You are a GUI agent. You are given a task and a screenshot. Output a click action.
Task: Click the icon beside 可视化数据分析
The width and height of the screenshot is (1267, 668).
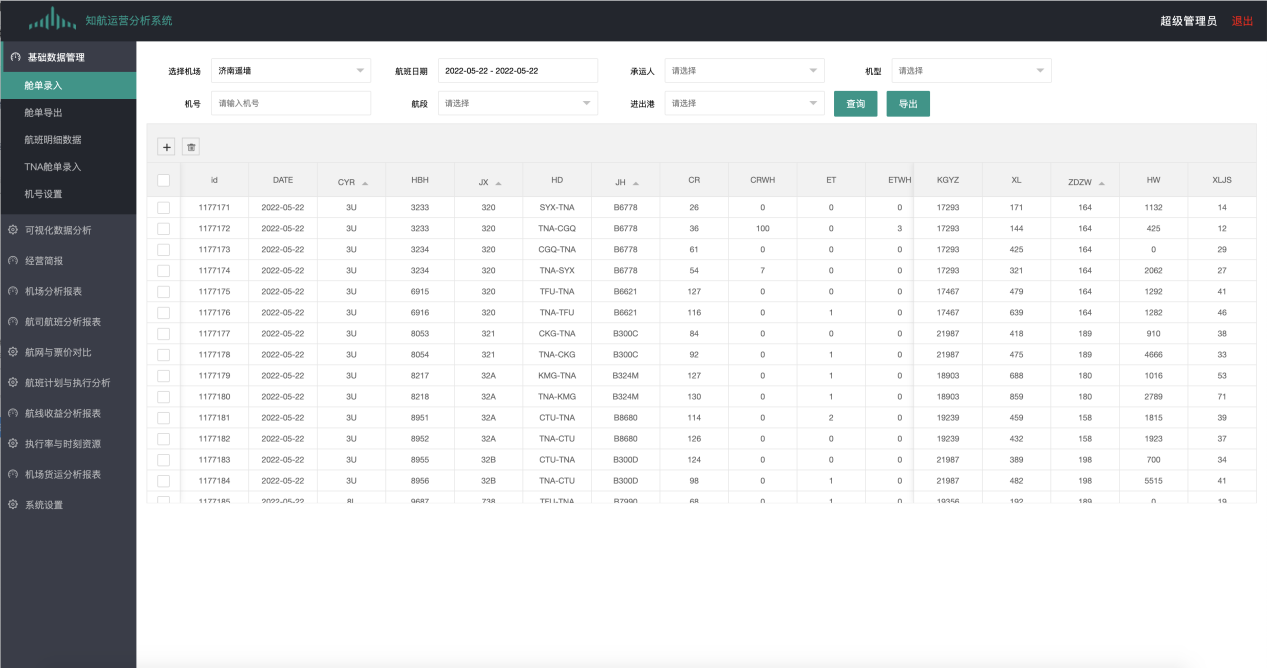13,230
